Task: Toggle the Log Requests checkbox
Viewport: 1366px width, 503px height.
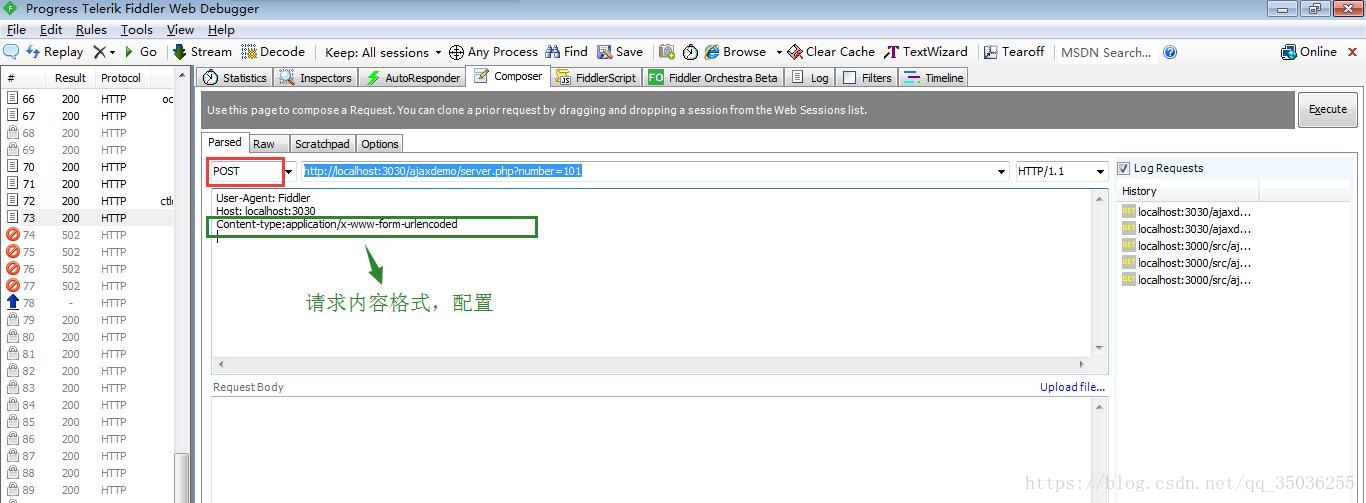Action: pos(1123,168)
